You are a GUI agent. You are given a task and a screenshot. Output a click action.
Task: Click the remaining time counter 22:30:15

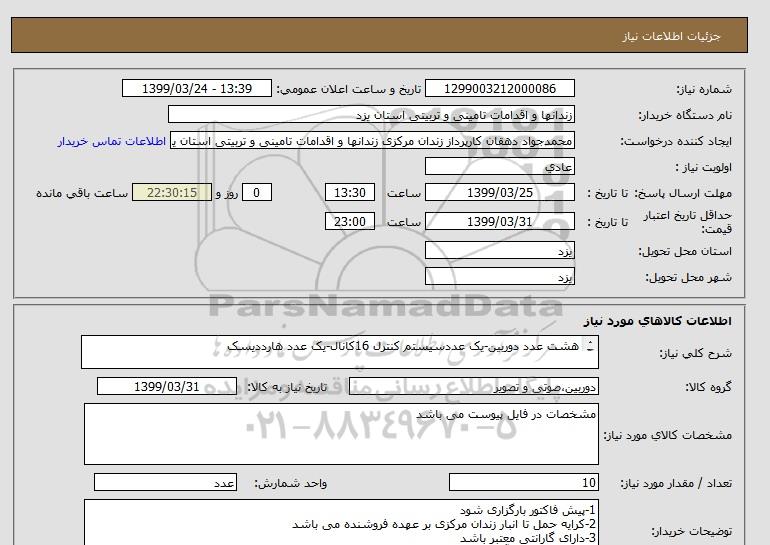coord(172,192)
